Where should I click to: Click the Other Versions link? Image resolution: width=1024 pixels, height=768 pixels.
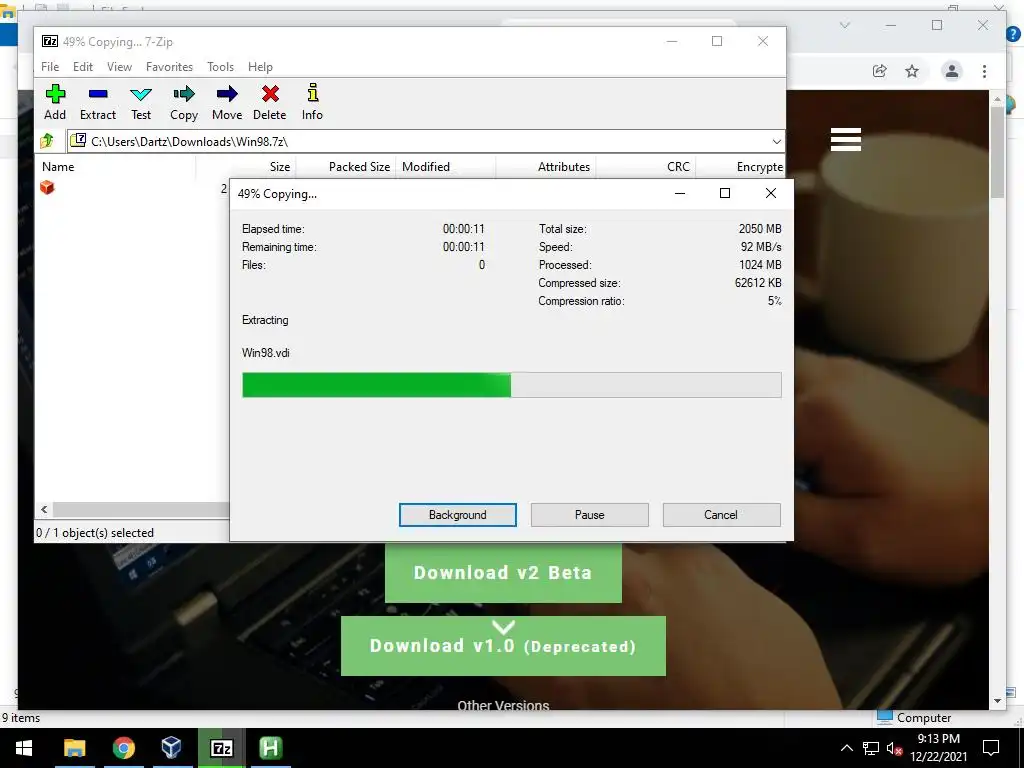coord(503,705)
